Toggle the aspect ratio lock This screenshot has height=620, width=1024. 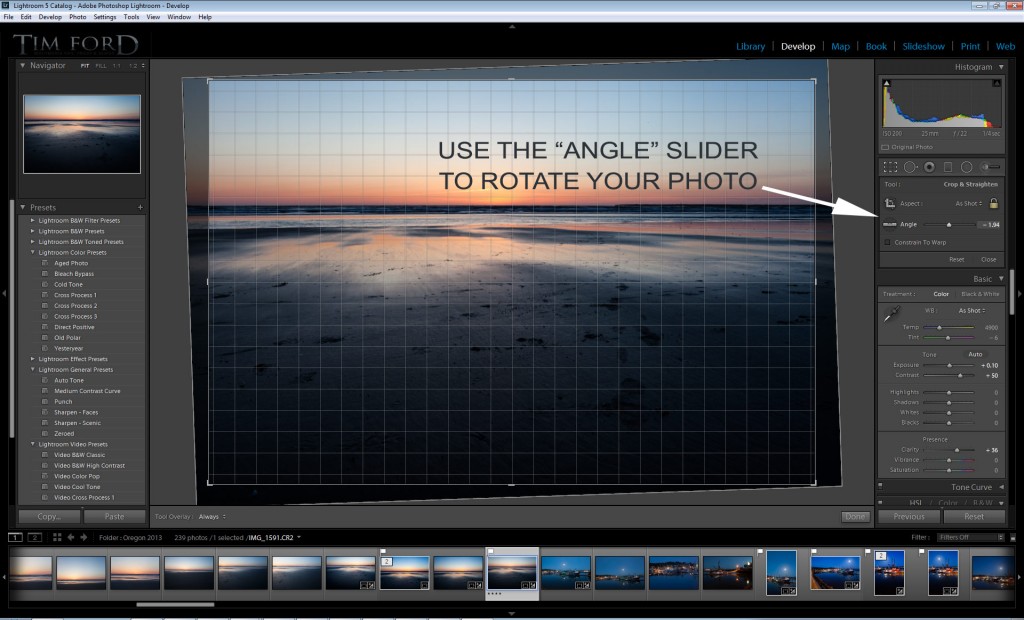click(x=994, y=203)
